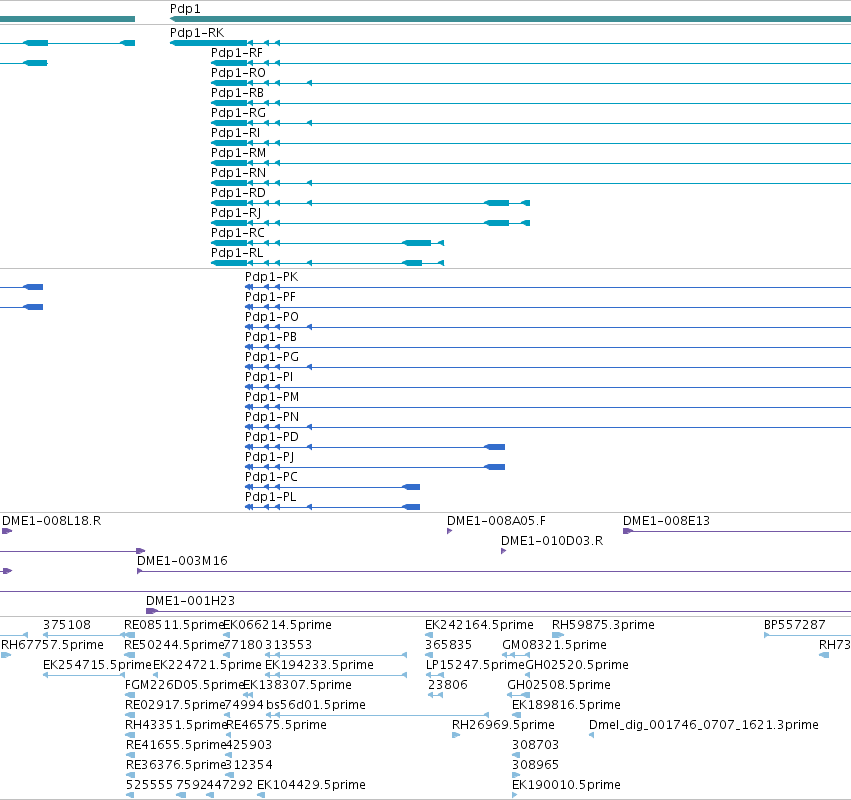Click the EK194233.5prime EST label
Image resolution: width=851 pixels, height=800 pixels.
point(319,665)
